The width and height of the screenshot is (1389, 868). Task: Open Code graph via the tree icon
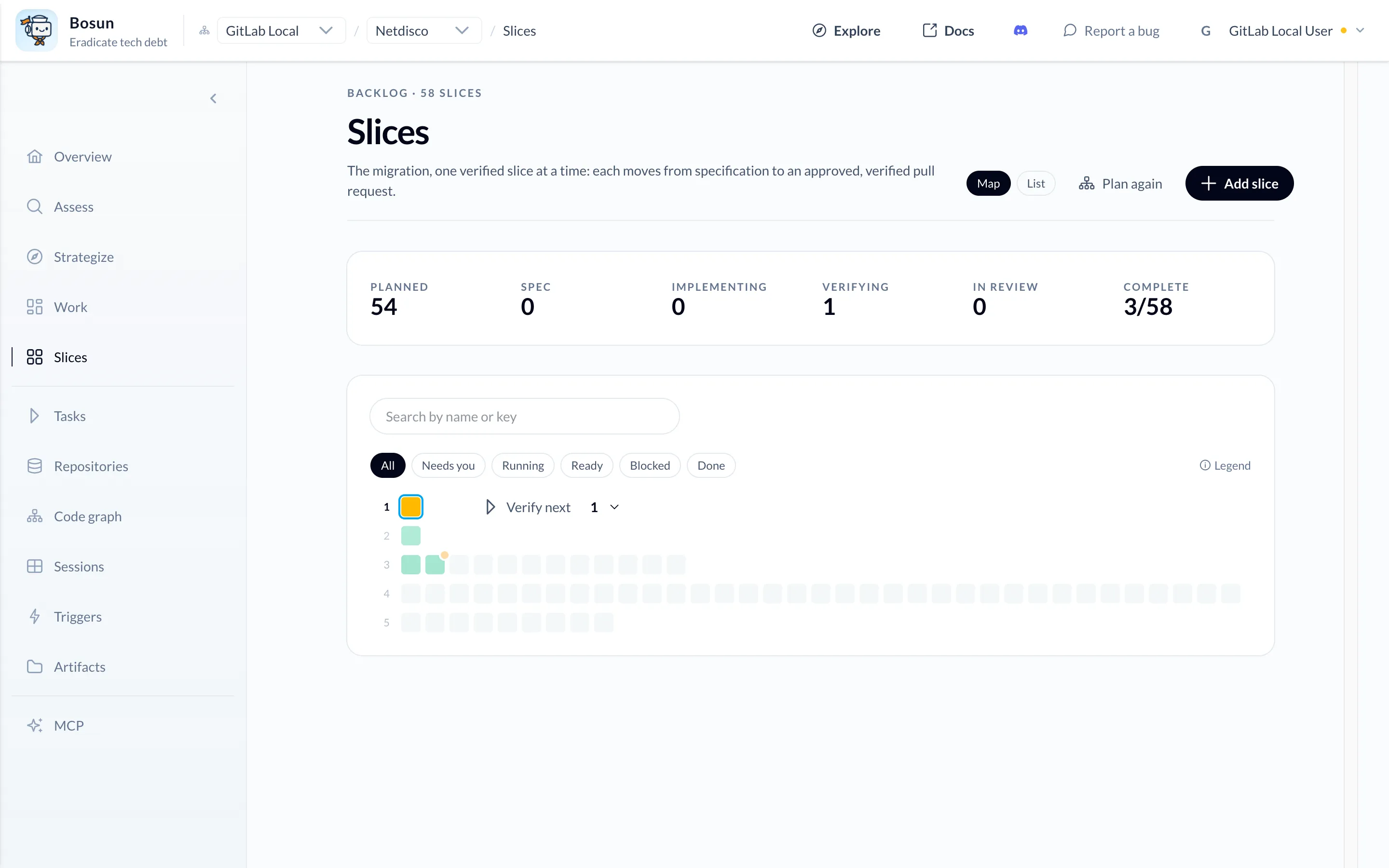click(34, 516)
